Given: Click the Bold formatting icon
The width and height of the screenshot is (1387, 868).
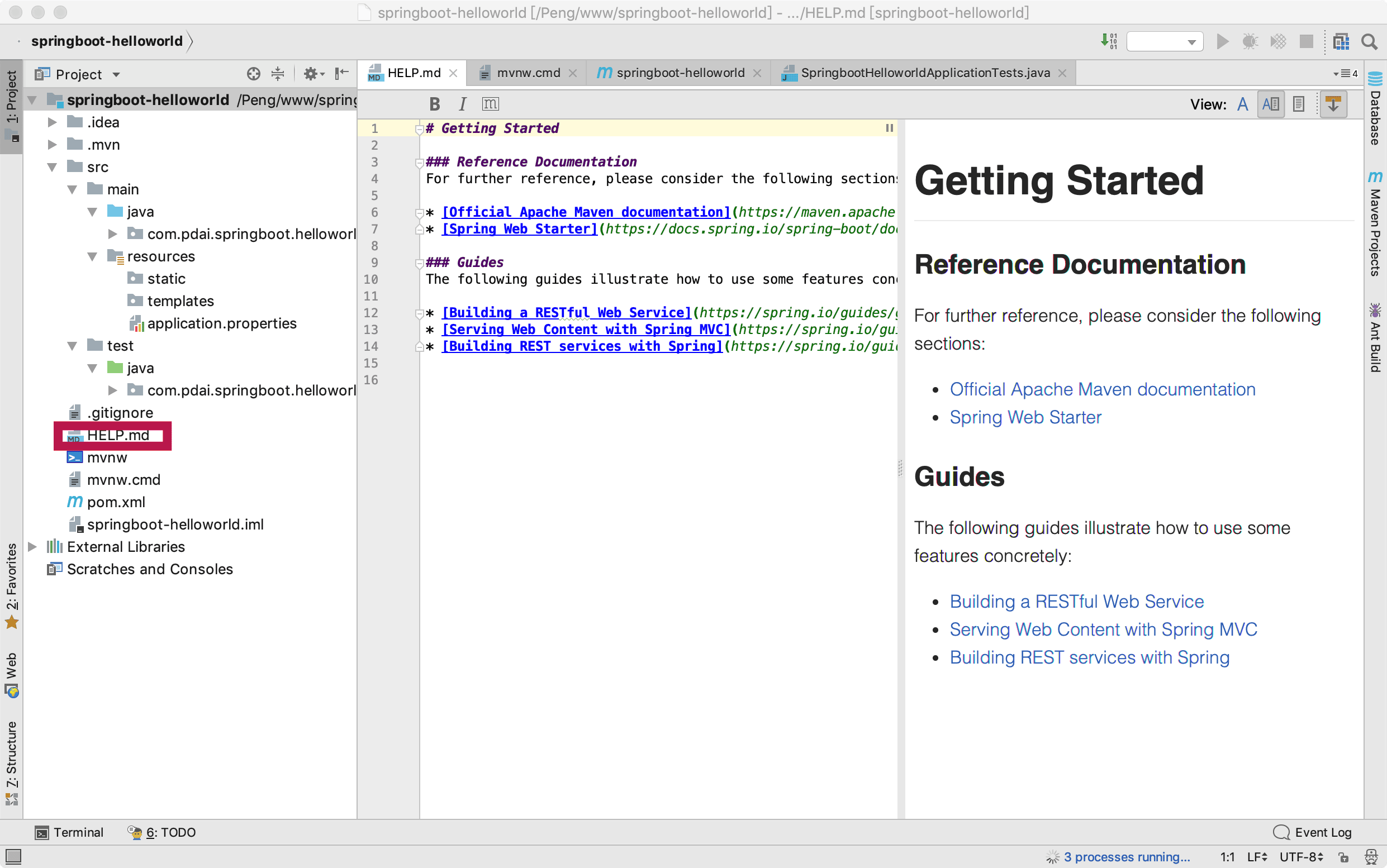Looking at the screenshot, I should [435, 104].
